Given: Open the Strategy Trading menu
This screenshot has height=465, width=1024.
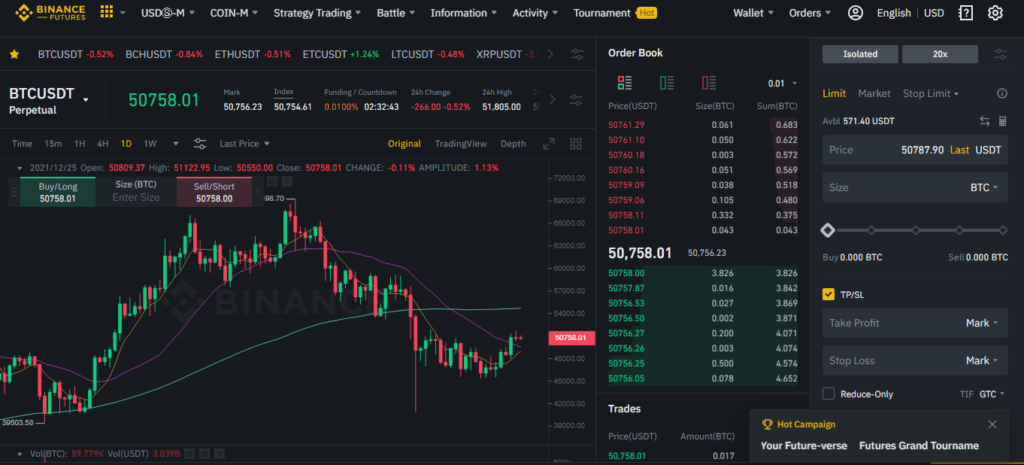Looking at the screenshot, I should click(x=317, y=12).
